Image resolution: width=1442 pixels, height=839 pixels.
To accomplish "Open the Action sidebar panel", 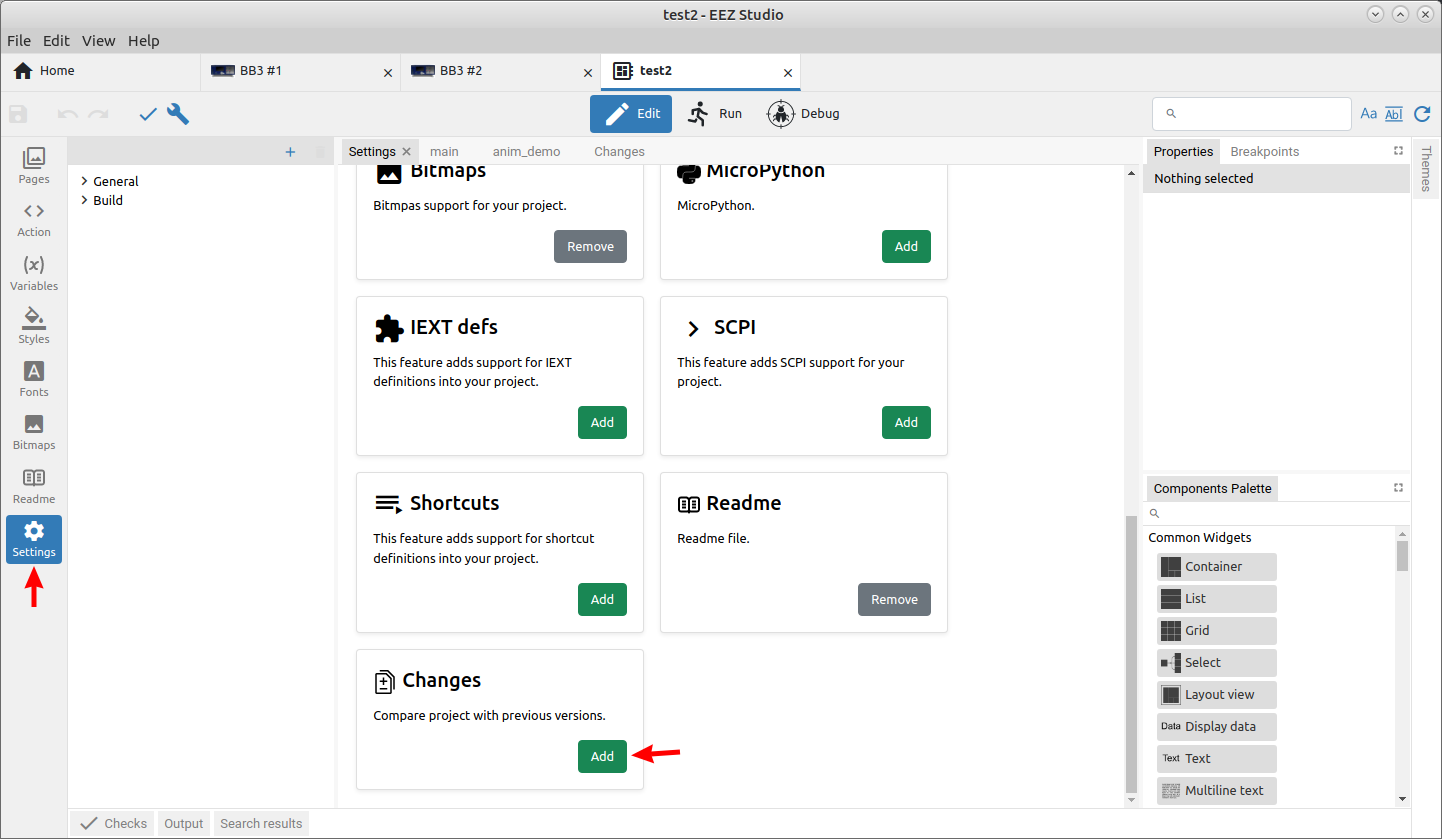I will tap(34, 219).
